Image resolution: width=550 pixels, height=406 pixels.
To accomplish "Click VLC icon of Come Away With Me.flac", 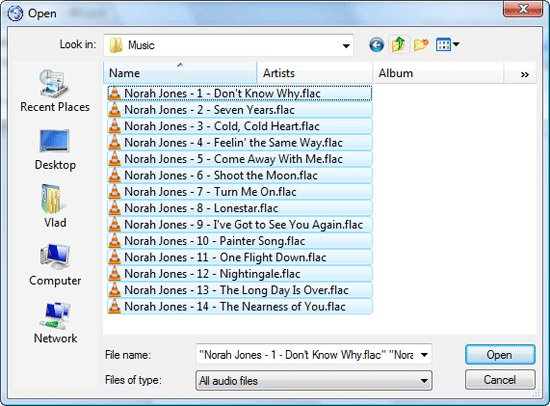I will 114,159.
